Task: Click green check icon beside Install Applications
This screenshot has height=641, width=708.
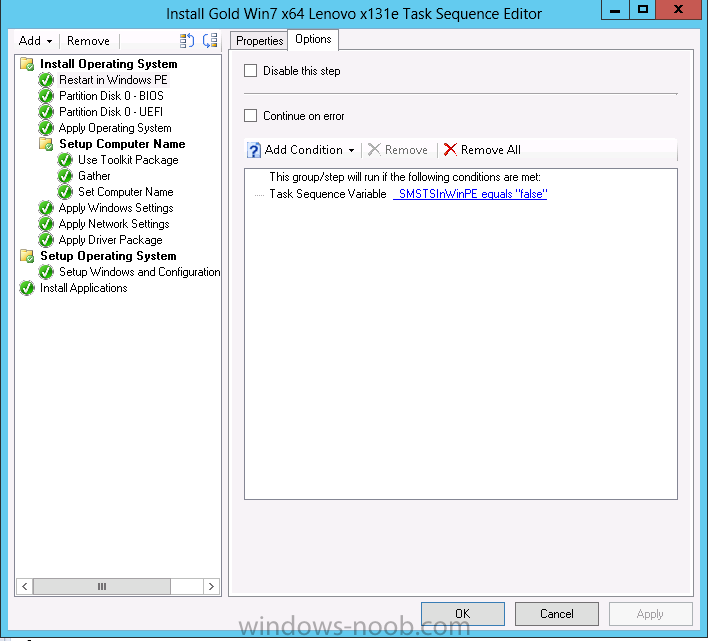Action: [x=27, y=288]
